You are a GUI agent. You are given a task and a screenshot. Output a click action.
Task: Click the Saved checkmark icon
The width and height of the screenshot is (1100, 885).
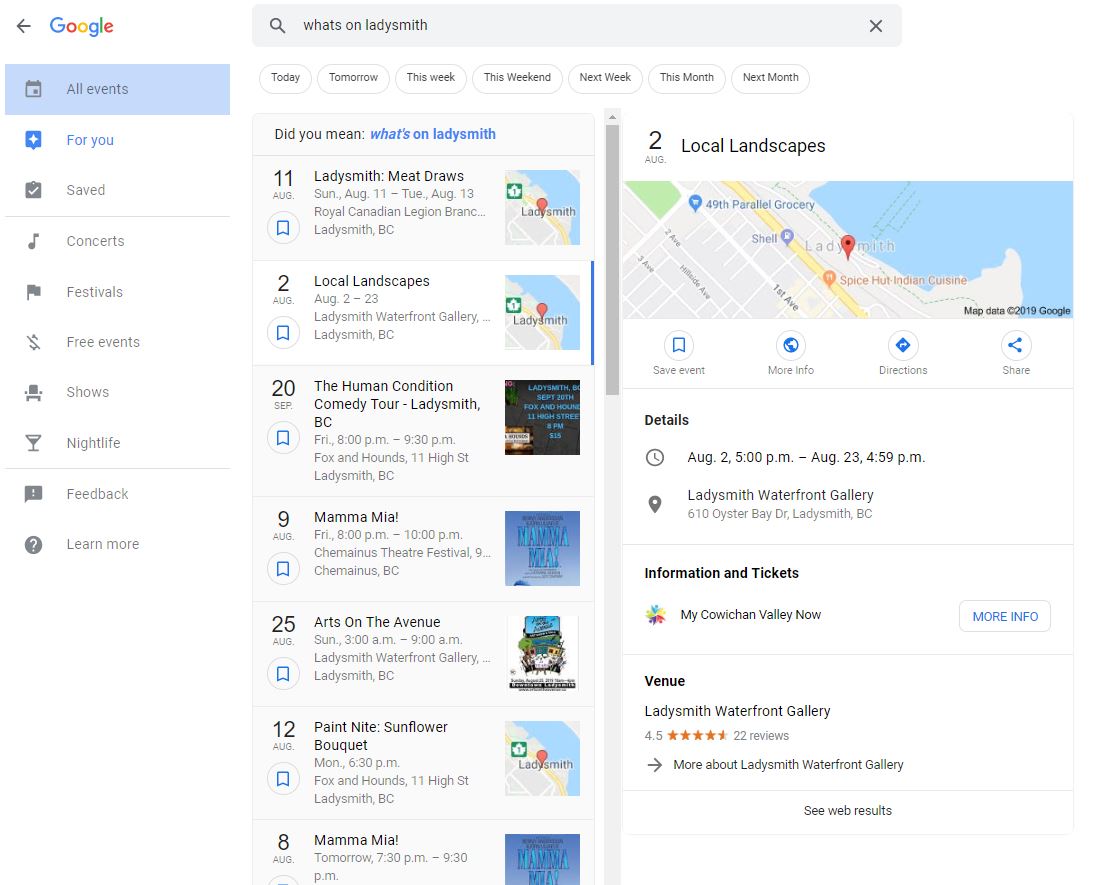(x=33, y=190)
